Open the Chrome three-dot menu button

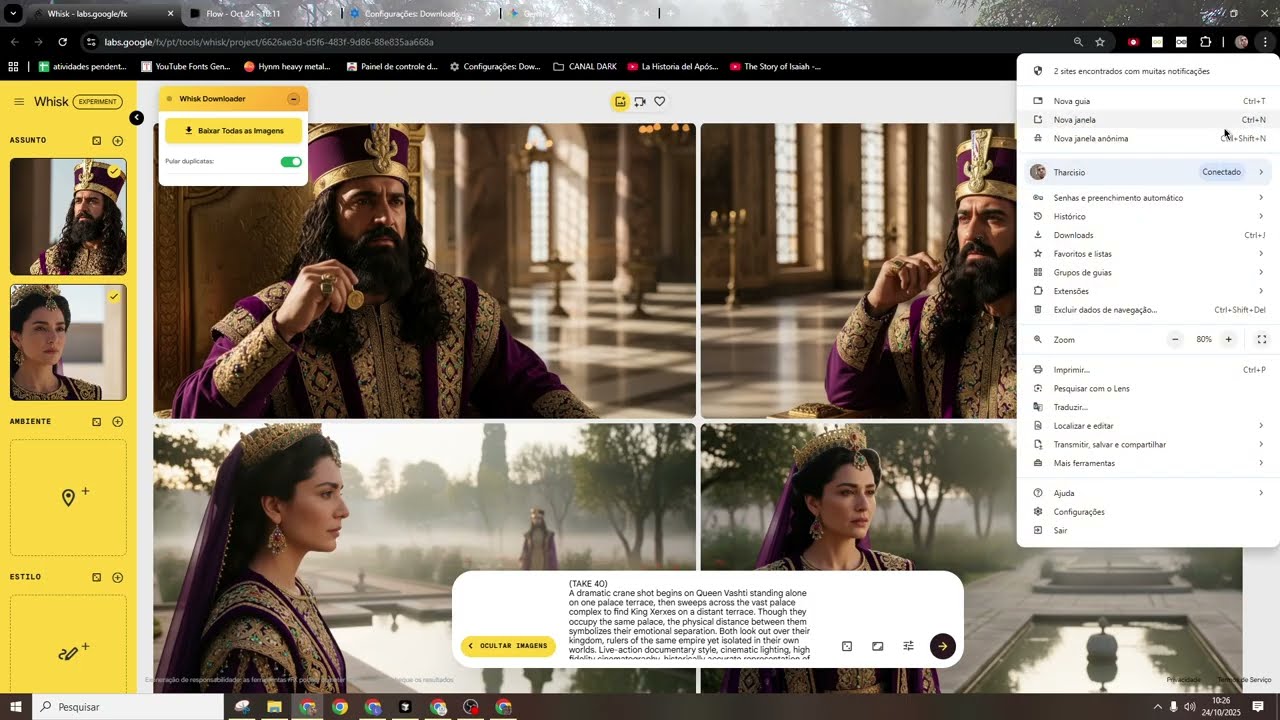tap(1265, 42)
